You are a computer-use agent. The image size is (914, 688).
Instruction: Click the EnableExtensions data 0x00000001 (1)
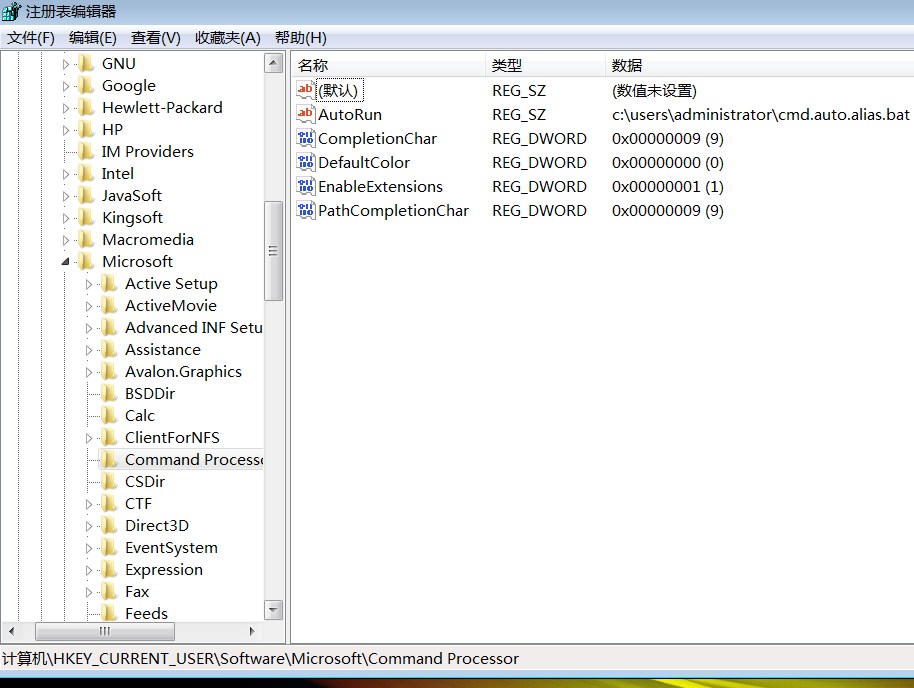pyautogui.click(x=667, y=187)
